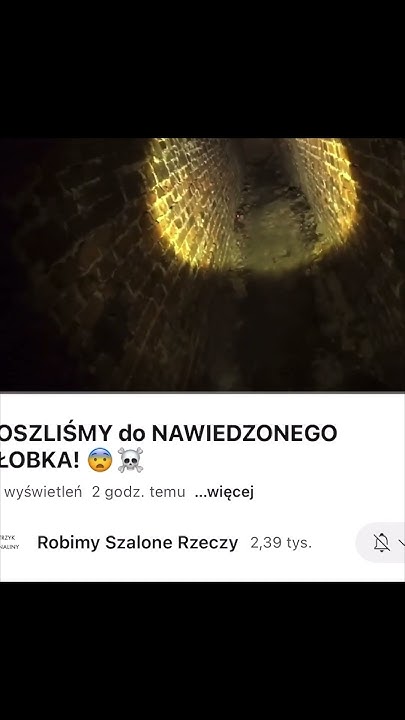This screenshot has width=405, height=720.
Task: Click the wyświetleń view count text
Action: tap(43, 492)
